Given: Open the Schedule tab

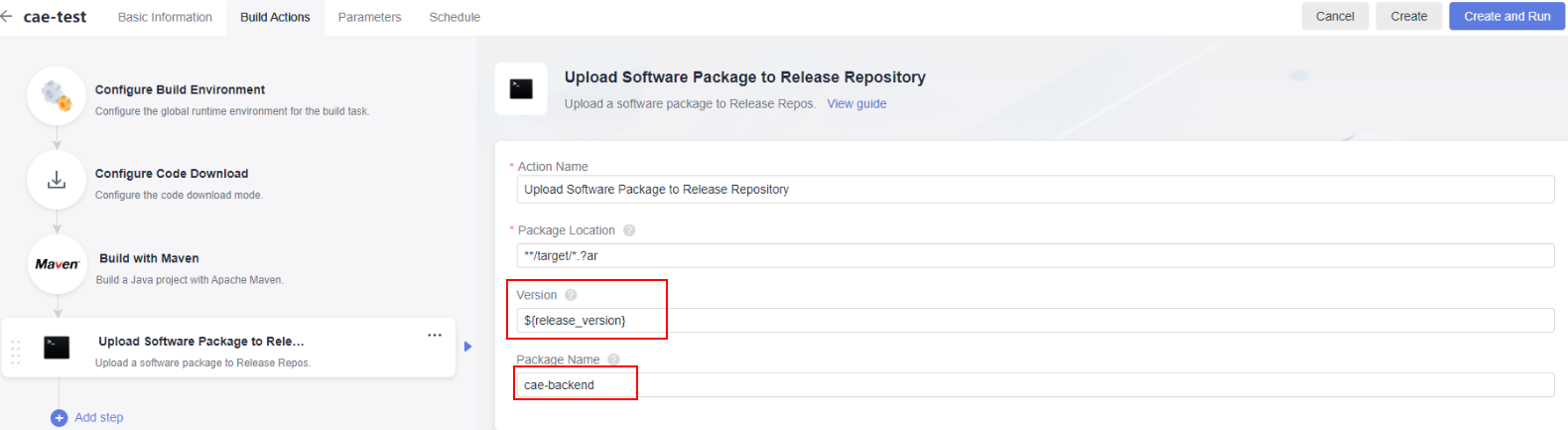Looking at the screenshot, I should (455, 17).
